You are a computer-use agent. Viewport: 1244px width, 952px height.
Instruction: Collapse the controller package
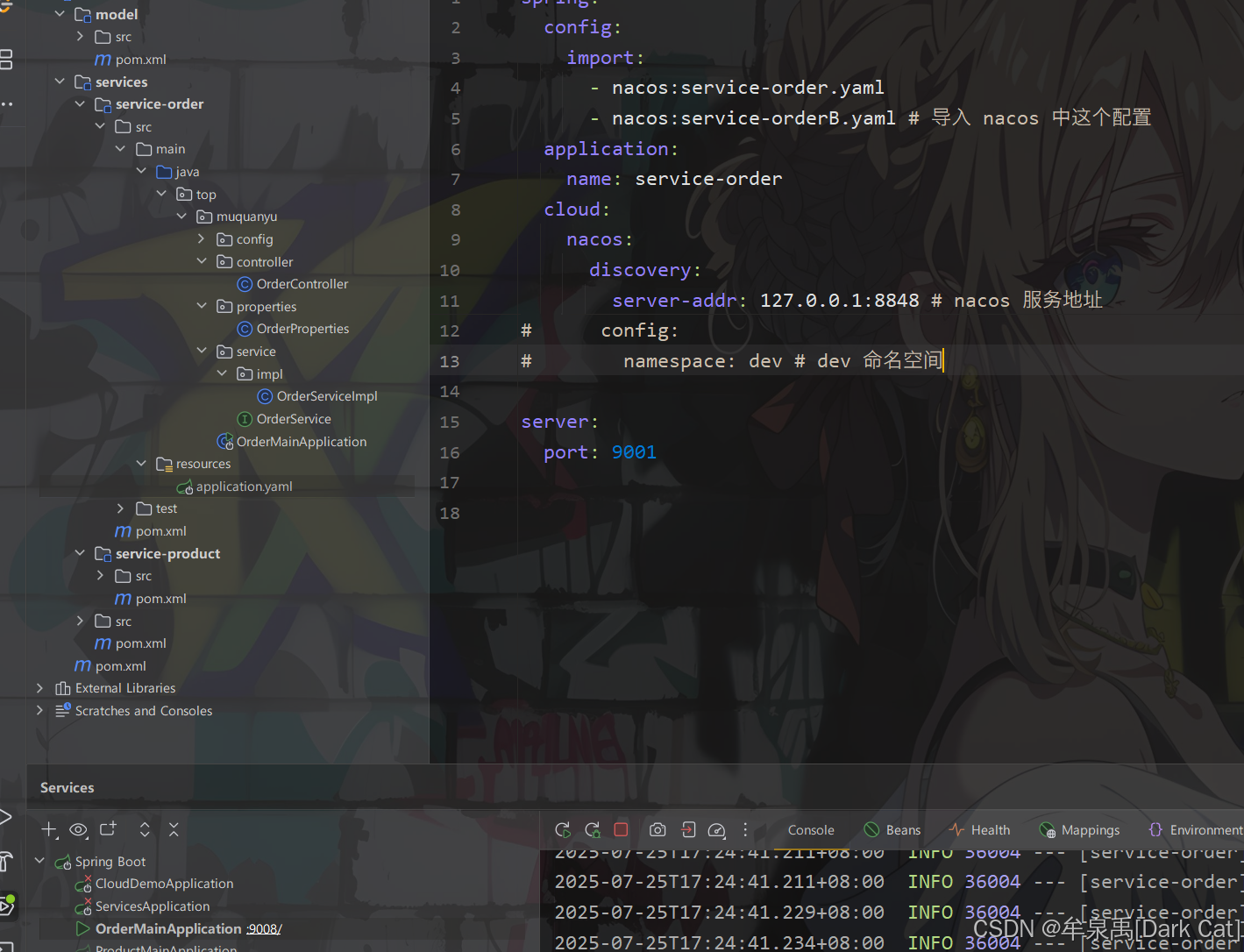201,261
